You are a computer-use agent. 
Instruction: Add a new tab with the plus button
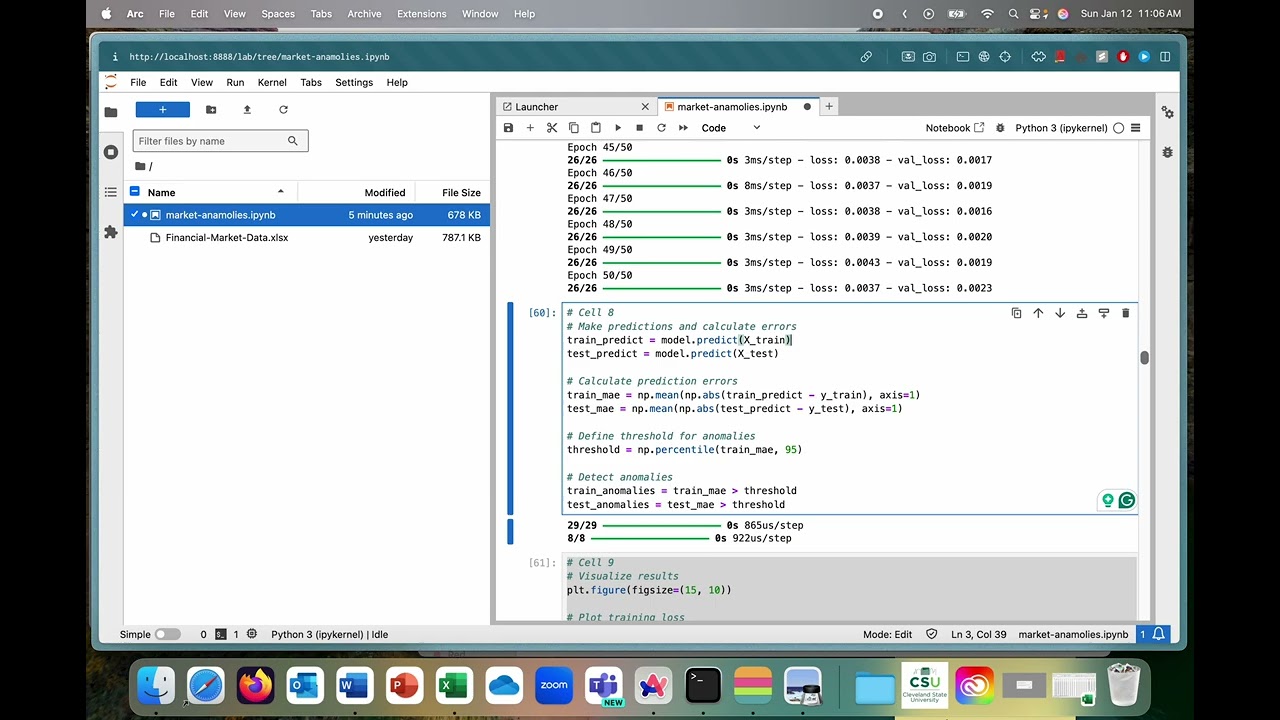point(829,107)
